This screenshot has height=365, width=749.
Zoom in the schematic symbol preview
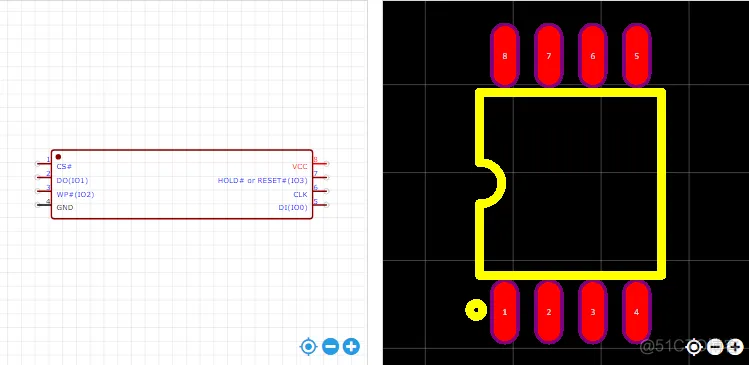coord(352,346)
